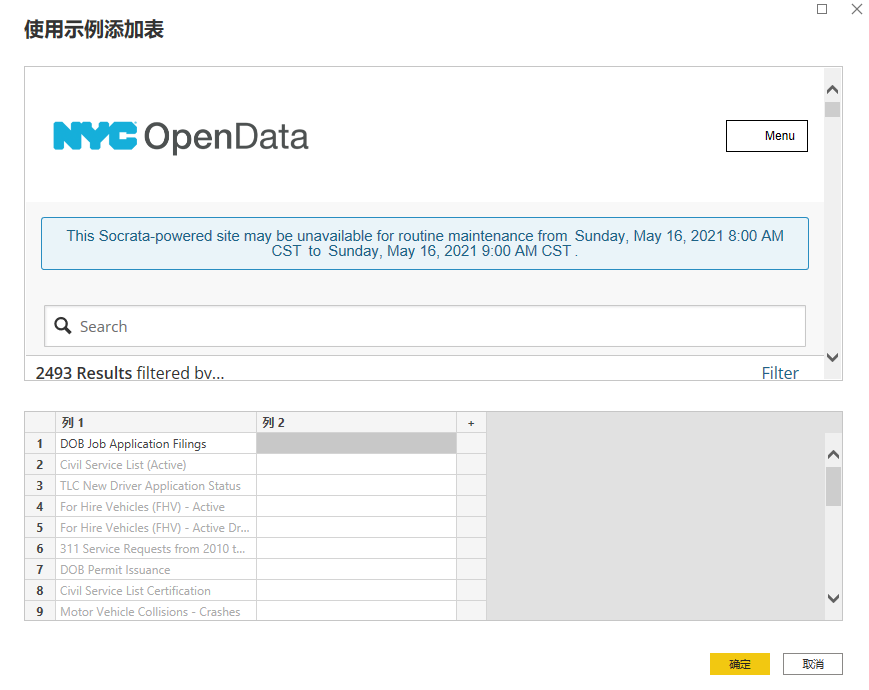Select row number 7 header
The height and width of the screenshot is (690, 869).
click(x=40, y=570)
